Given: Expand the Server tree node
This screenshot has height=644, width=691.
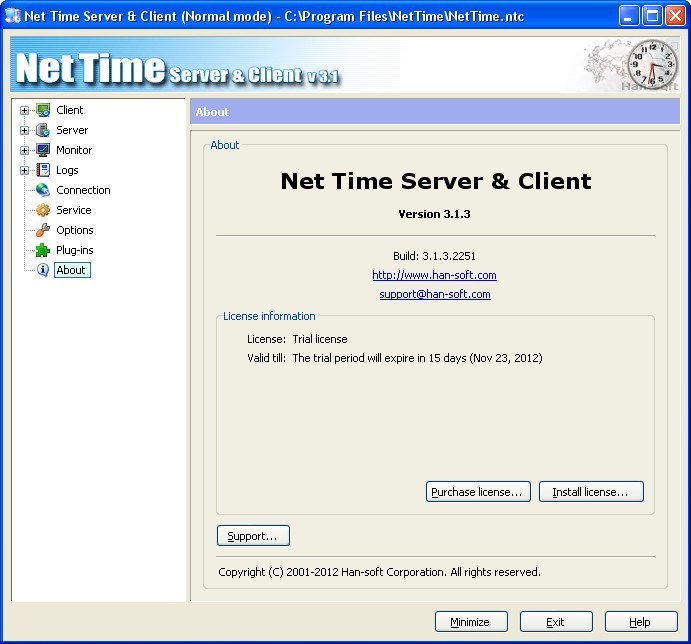Looking at the screenshot, I should pos(24,130).
